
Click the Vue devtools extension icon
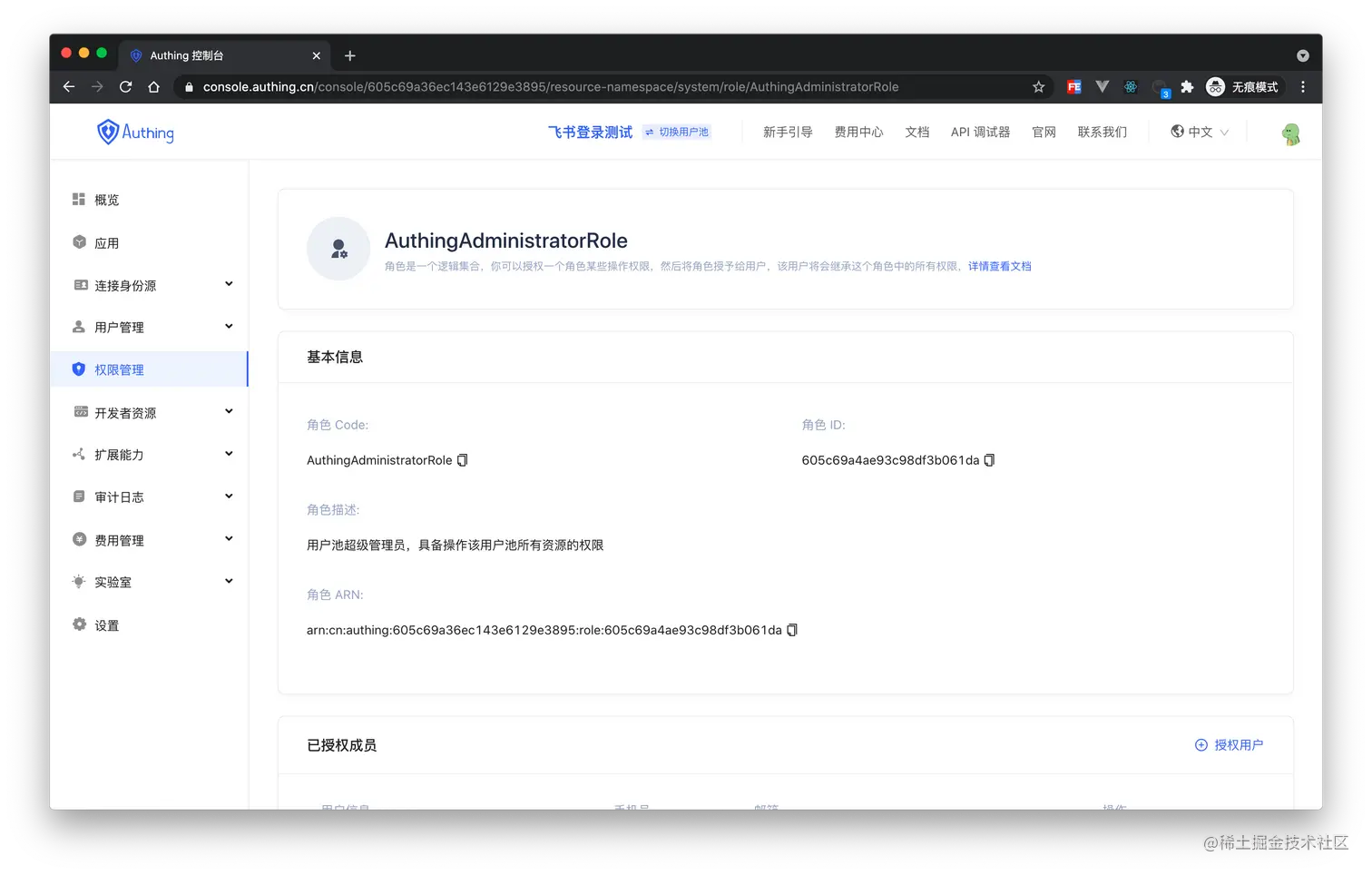1102,87
